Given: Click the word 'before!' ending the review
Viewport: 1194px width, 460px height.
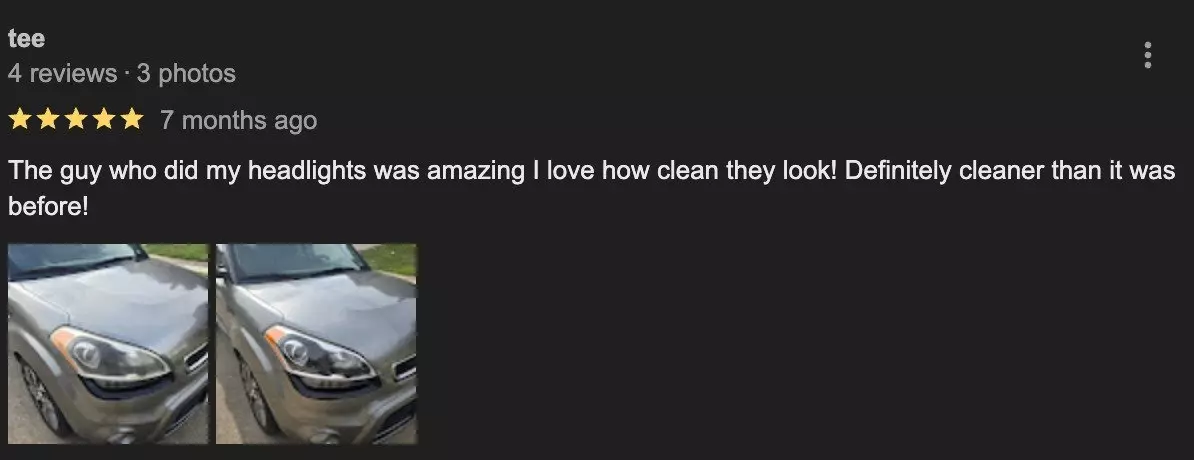Looking at the screenshot, I should [49, 206].
